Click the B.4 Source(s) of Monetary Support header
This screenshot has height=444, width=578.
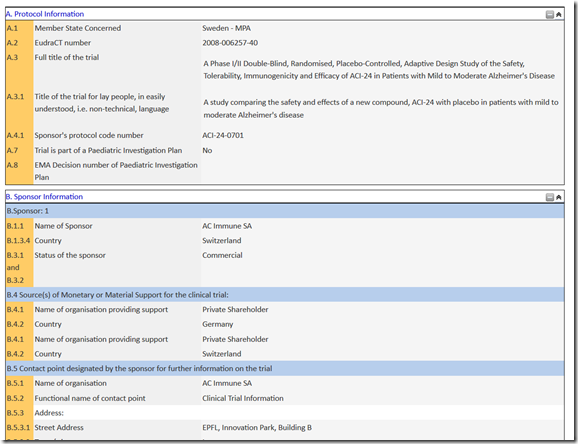pyautogui.click(x=285, y=295)
